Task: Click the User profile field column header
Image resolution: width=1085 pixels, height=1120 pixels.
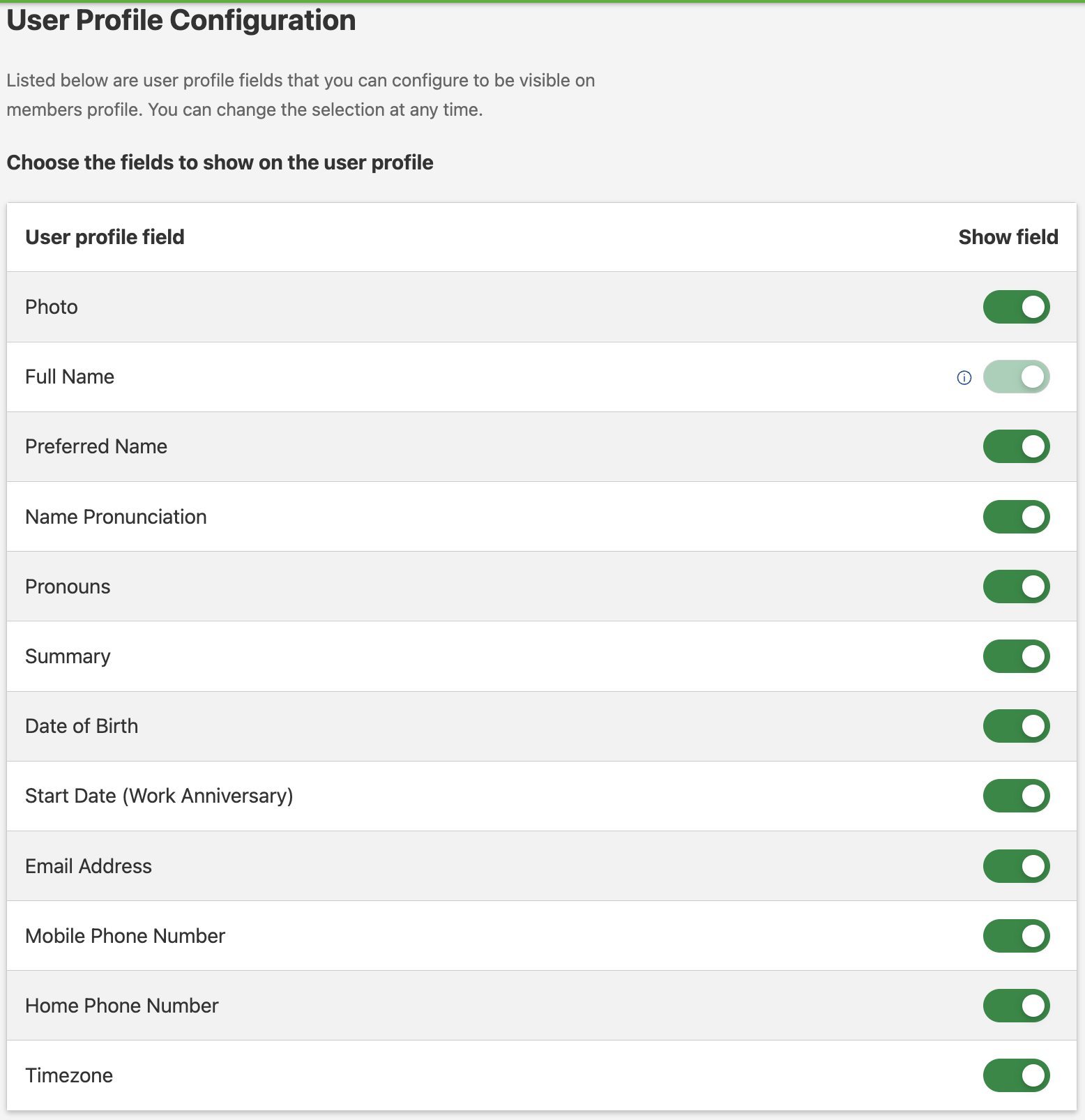Action: [105, 237]
